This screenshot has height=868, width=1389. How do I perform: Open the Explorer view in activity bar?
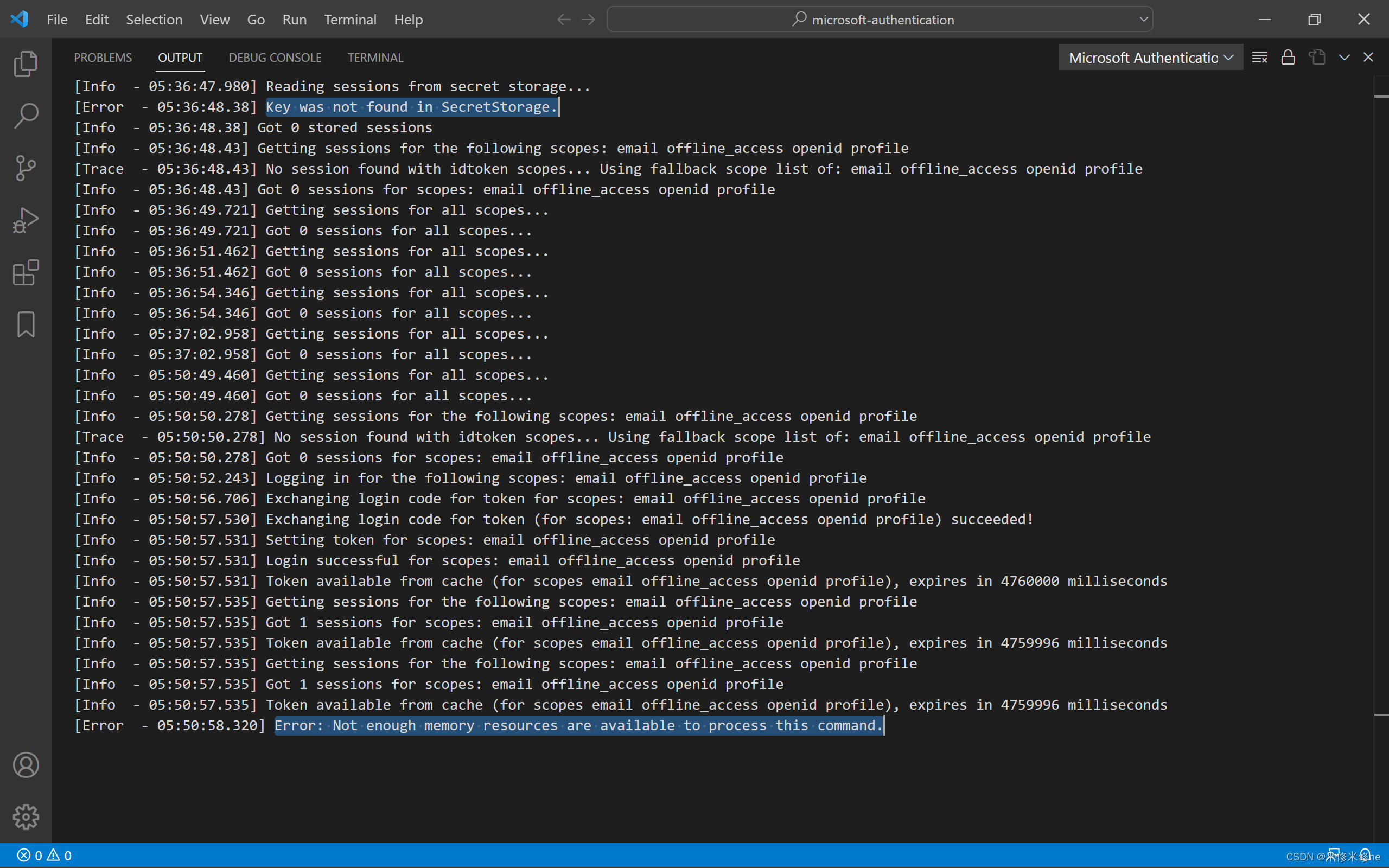click(26, 63)
